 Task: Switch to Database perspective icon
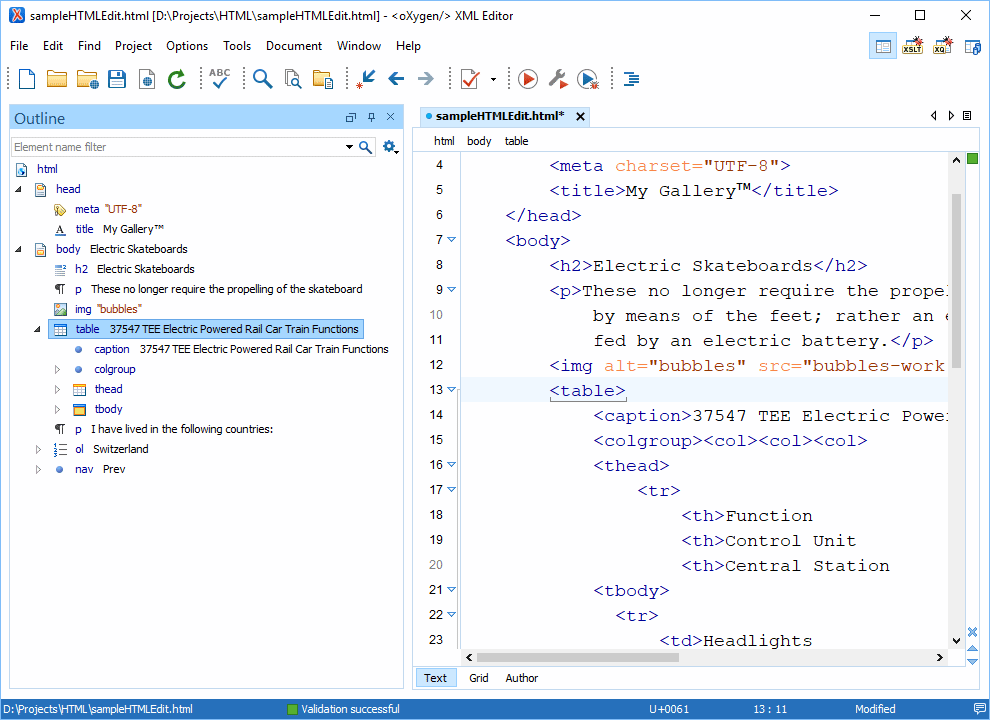973,47
